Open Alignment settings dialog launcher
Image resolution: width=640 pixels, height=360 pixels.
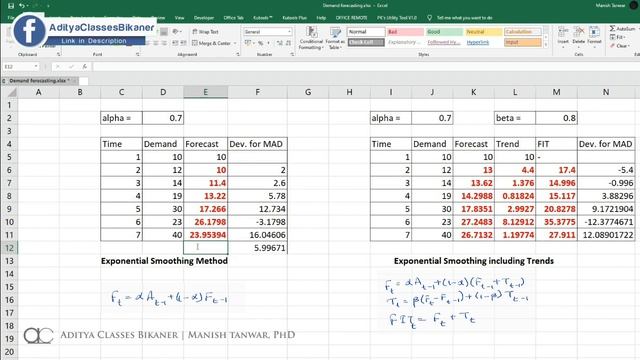(x=238, y=54)
